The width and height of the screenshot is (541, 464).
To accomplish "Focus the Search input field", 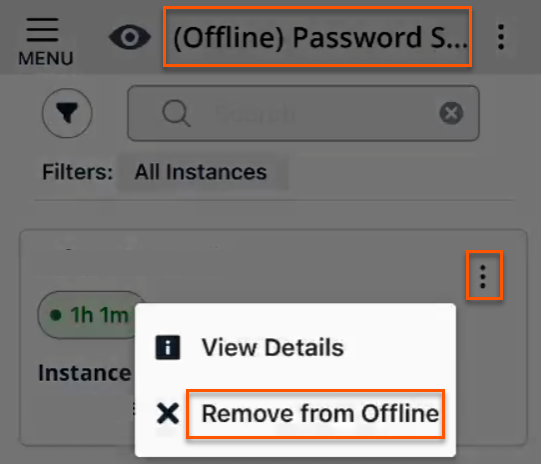I will tap(303, 113).
